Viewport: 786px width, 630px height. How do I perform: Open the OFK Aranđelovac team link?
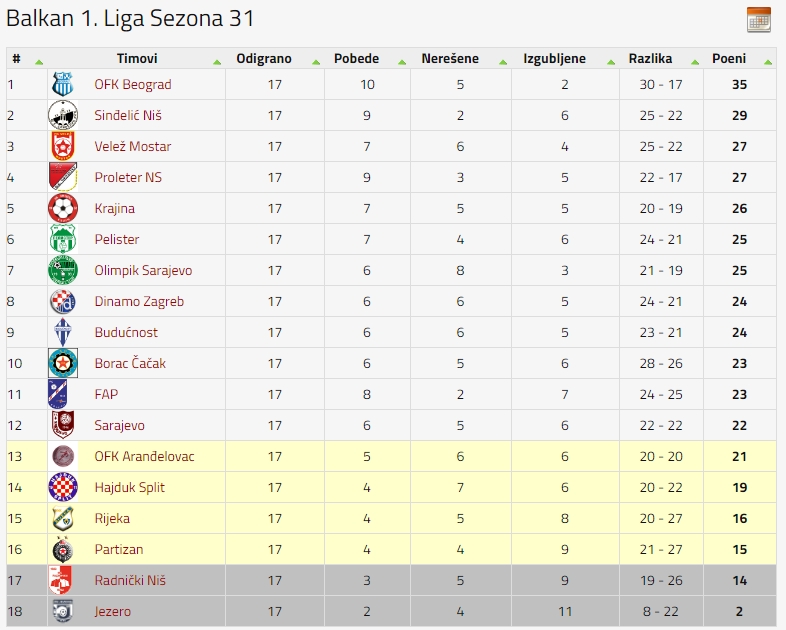(144, 456)
